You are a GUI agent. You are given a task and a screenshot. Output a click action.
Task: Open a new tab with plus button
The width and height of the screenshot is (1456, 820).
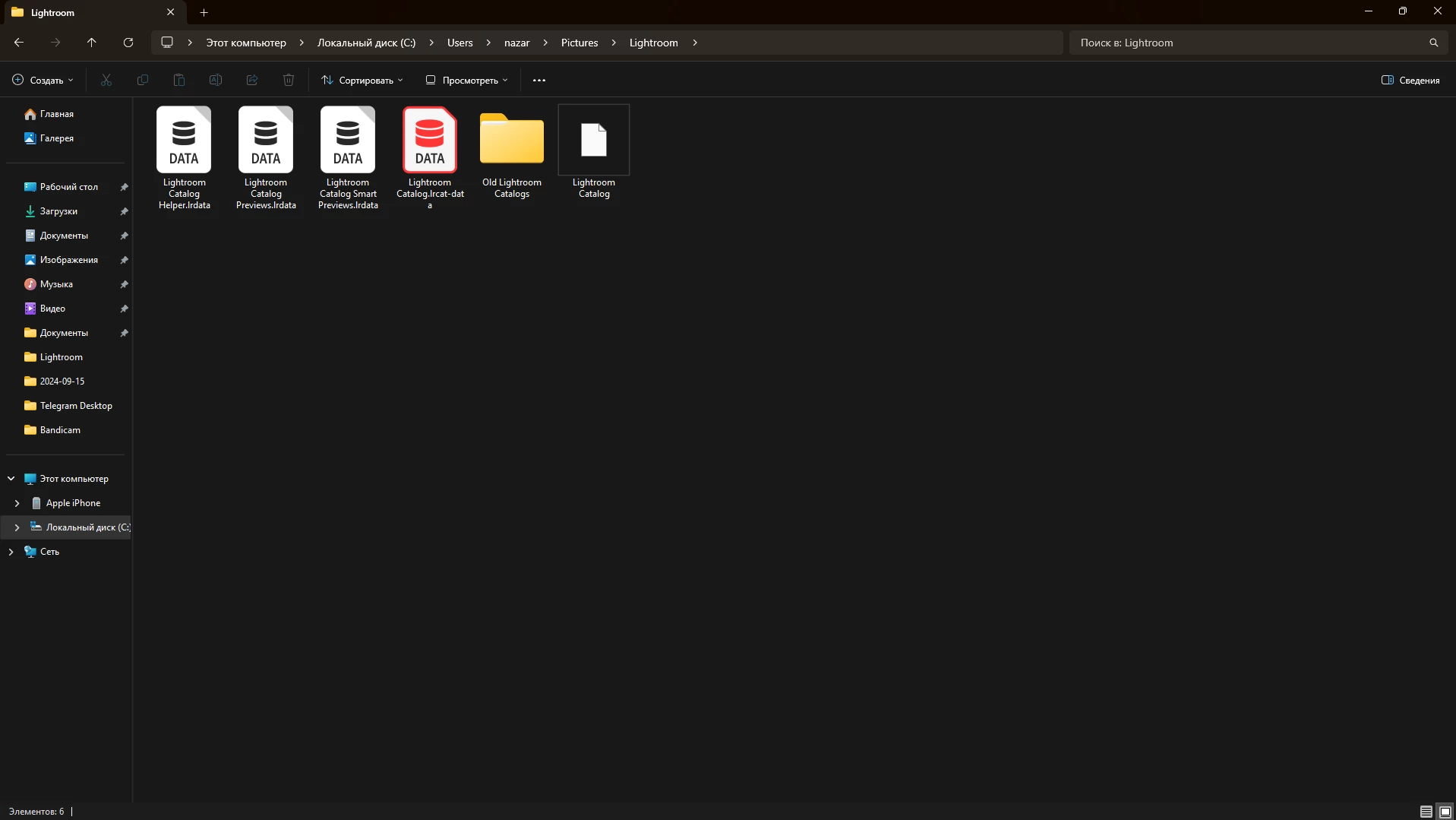[x=204, y=12]
